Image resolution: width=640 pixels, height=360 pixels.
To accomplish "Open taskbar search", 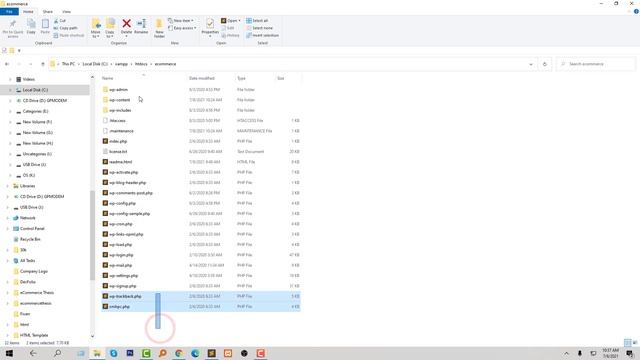I will point(58,353).
